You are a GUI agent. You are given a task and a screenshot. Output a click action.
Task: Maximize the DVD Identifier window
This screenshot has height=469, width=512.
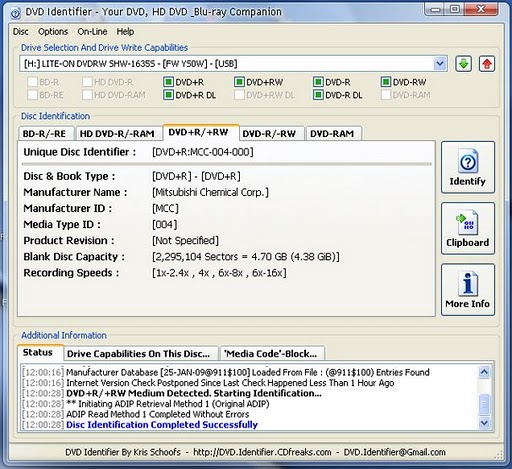point(455,9)
